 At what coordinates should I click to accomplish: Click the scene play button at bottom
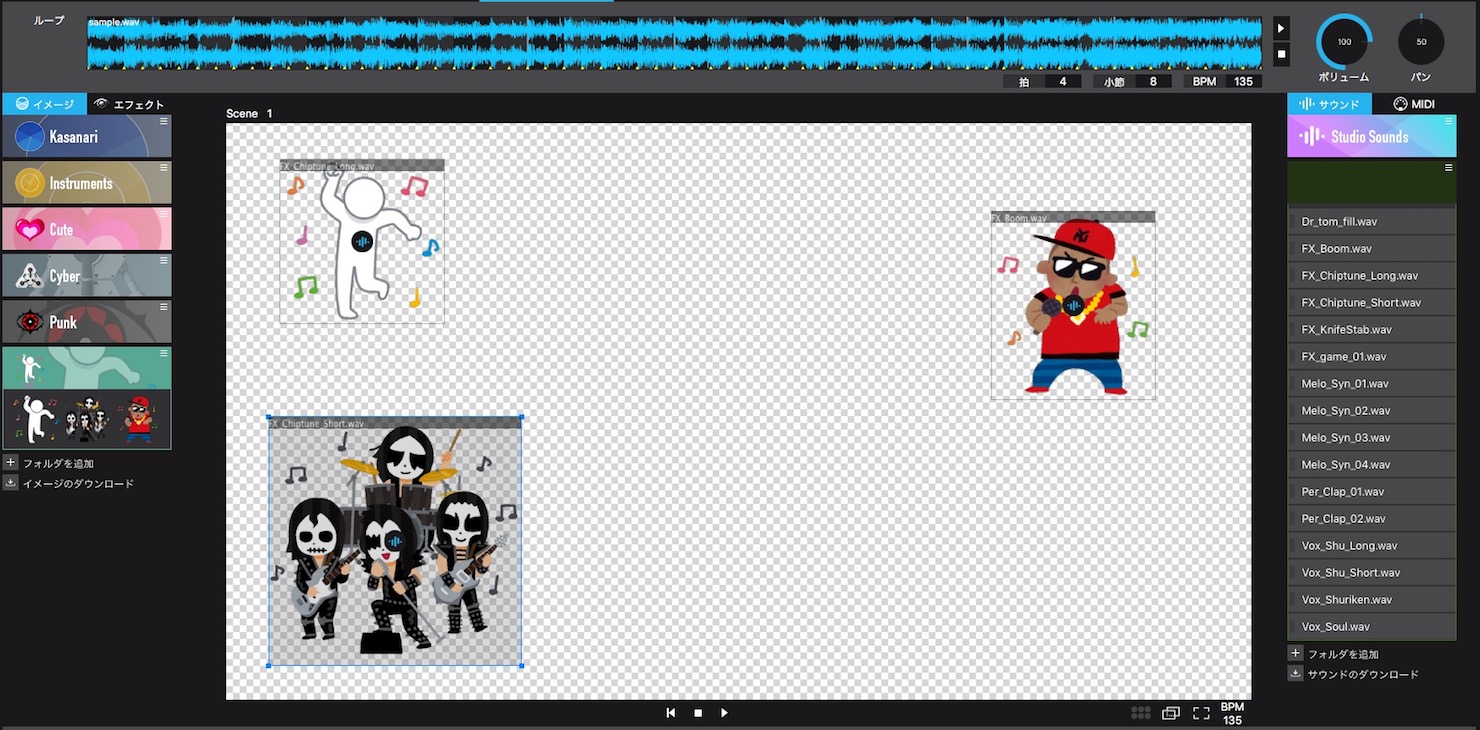coord(724,713)
